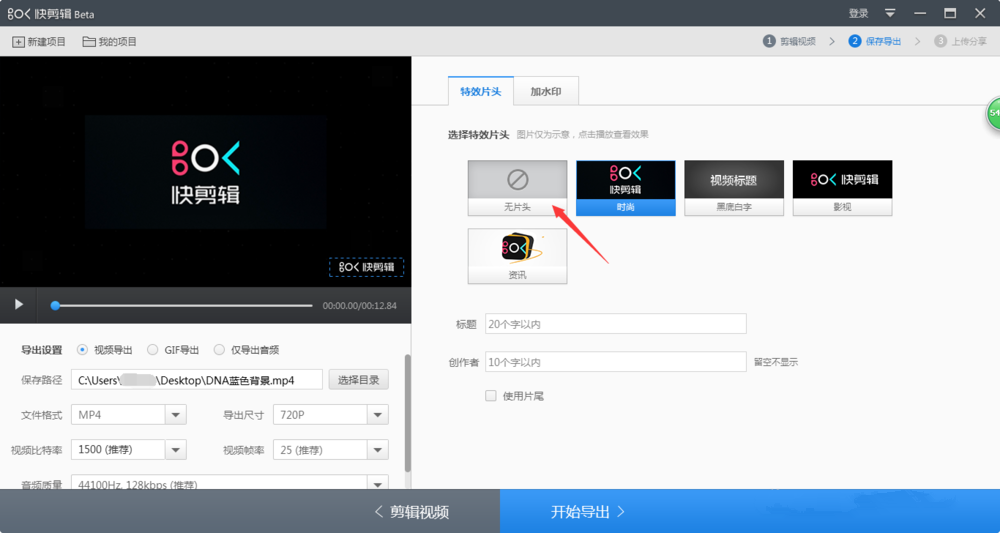Switch to the 特效片头 tab
The image size is (1000, 533).
coord(481,91)
